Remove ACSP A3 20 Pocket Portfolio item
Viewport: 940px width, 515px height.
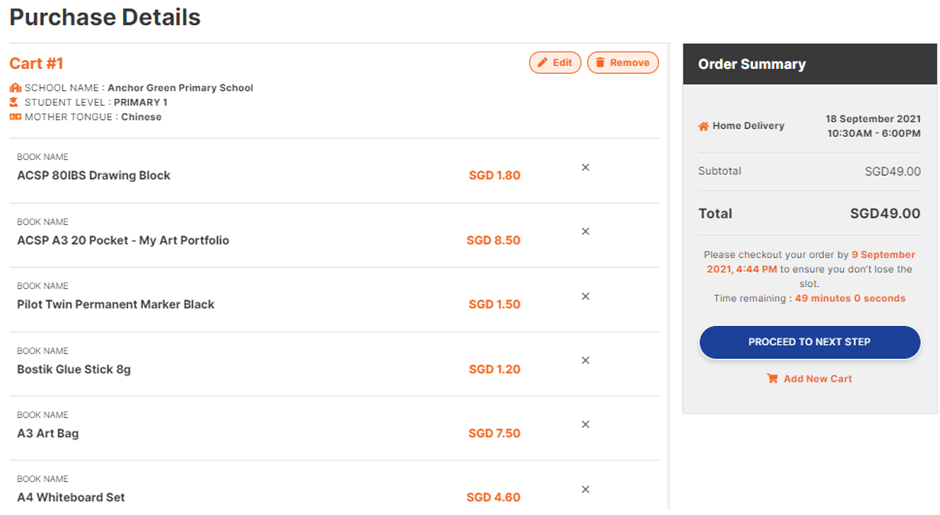point(586,231)
